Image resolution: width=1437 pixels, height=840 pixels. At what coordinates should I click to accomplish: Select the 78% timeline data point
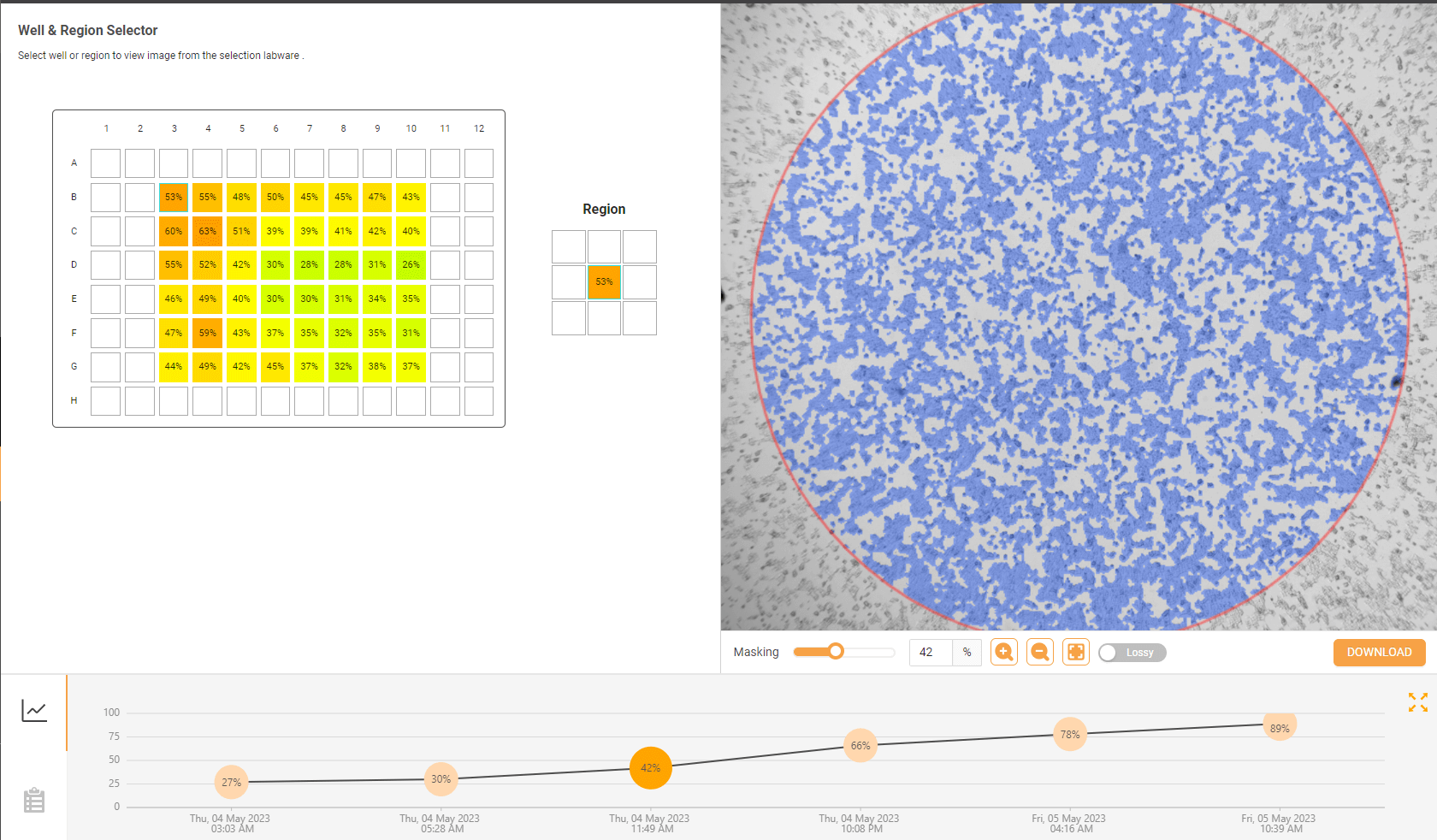[1070, 735]
